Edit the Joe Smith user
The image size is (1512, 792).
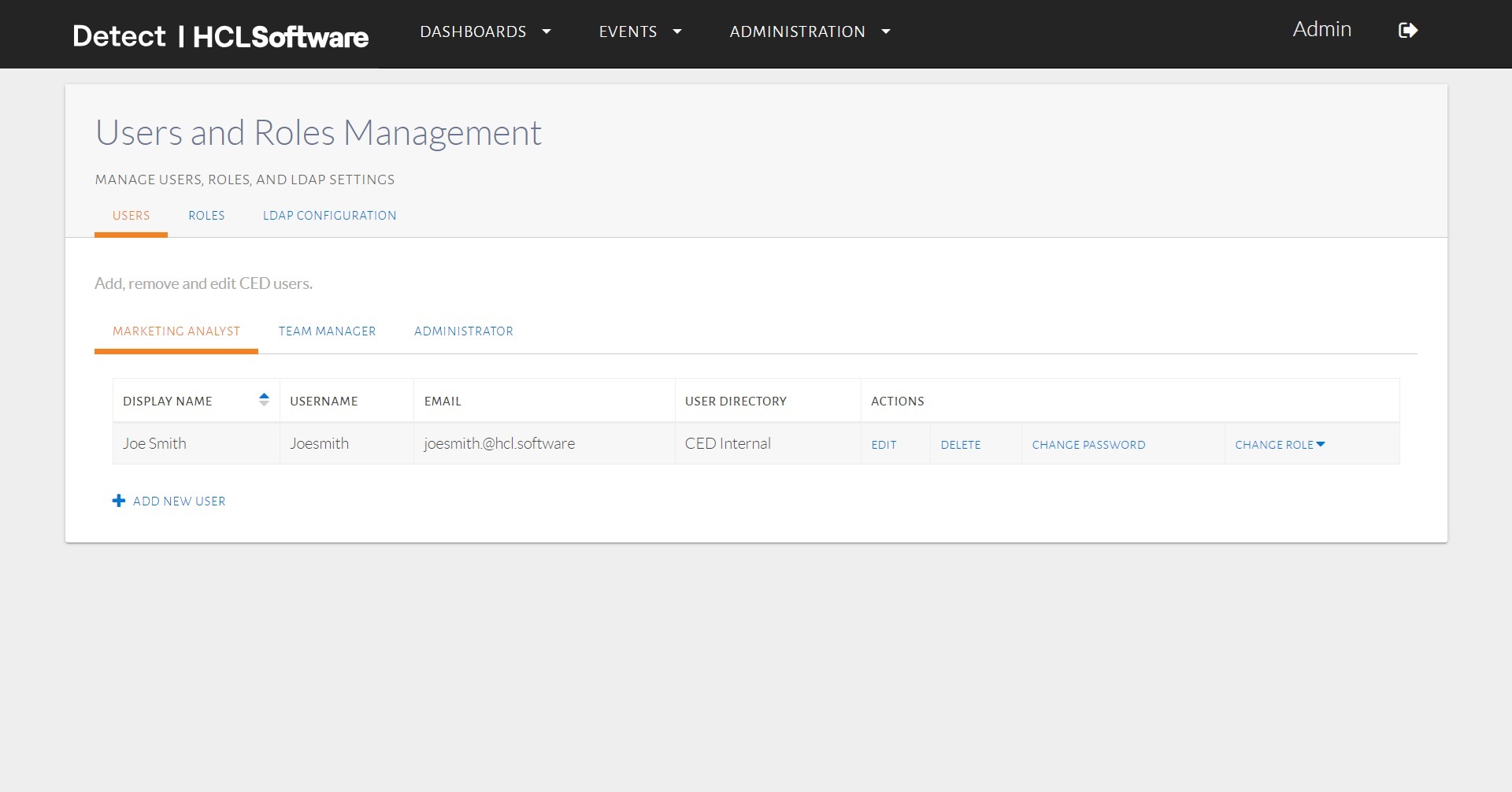[884, 445]
